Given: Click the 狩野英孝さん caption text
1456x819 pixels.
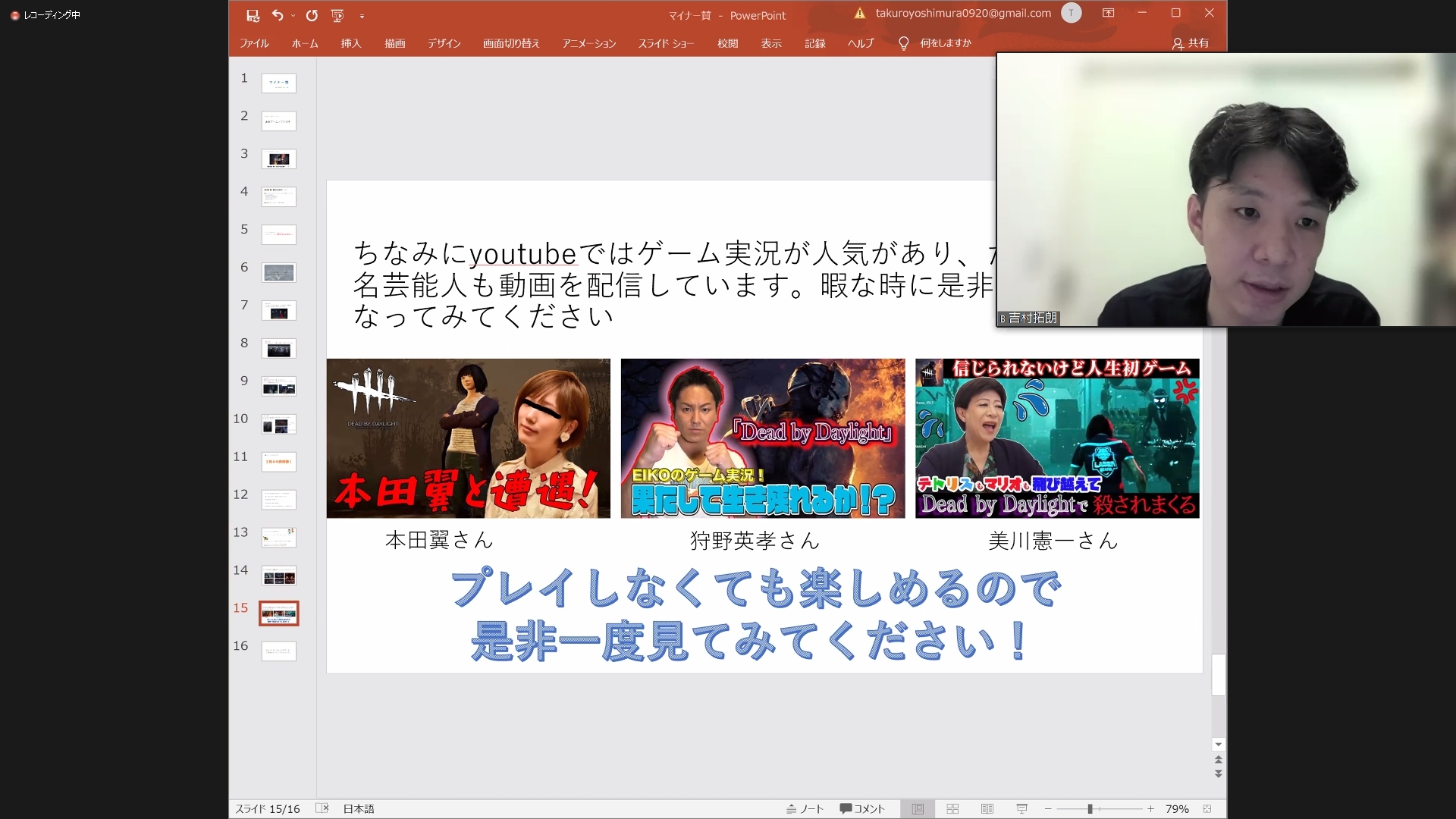Looking at the screenshot, I should [x=755, y=541].
